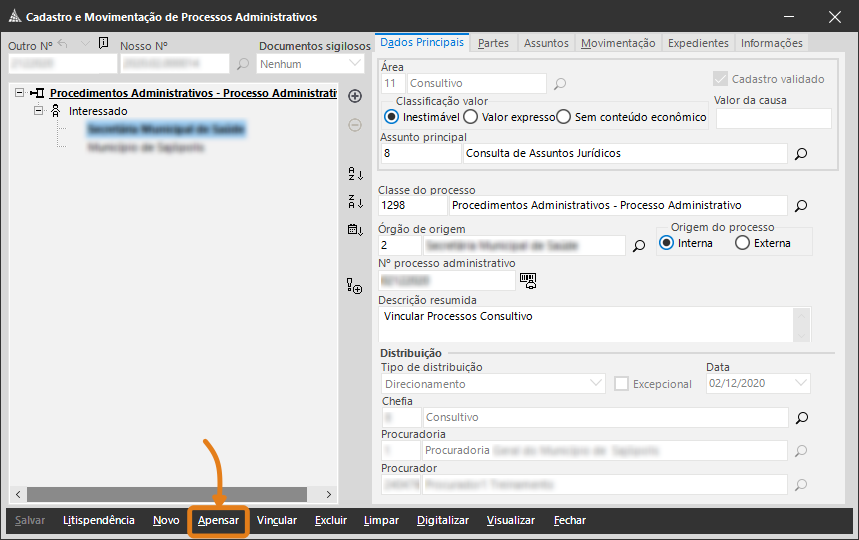Open the Partes tab
The image size is (859, 540).
tap(493, 43)
